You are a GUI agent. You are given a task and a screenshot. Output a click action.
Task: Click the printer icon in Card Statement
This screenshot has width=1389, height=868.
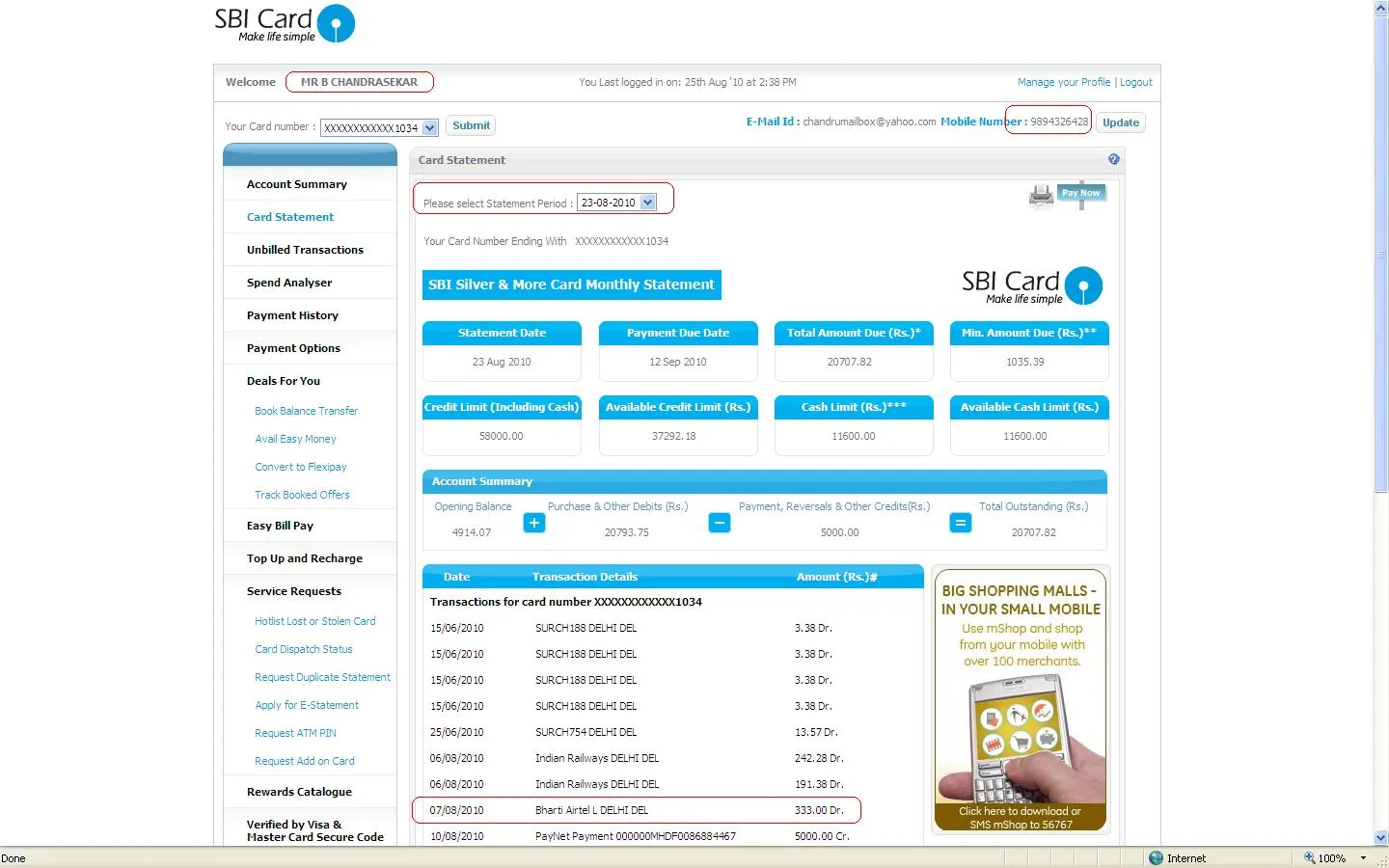tap(1041, 196)
